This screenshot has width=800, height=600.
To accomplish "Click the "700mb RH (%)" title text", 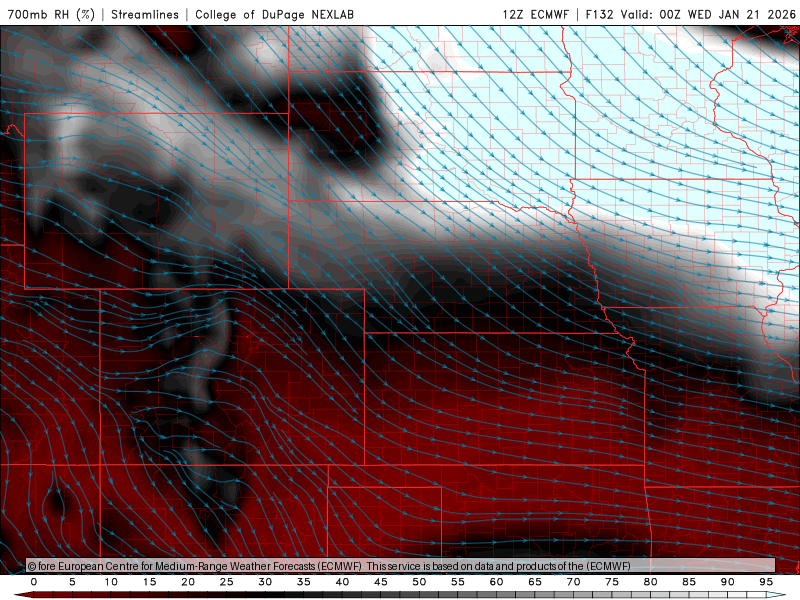I will coord(51,14).
